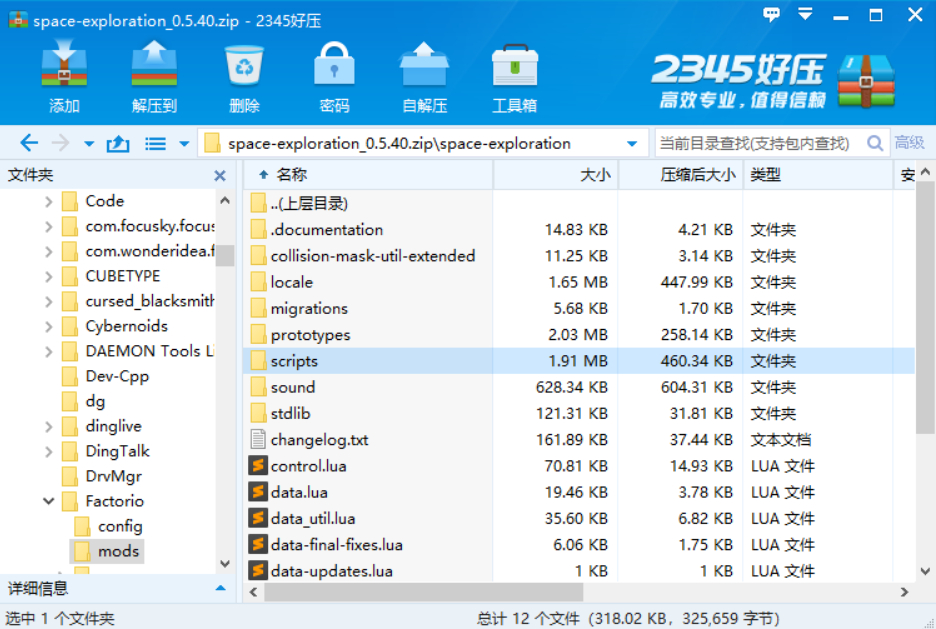
Task: Select DrvMgr in folder tree
Action: (102, 476)
